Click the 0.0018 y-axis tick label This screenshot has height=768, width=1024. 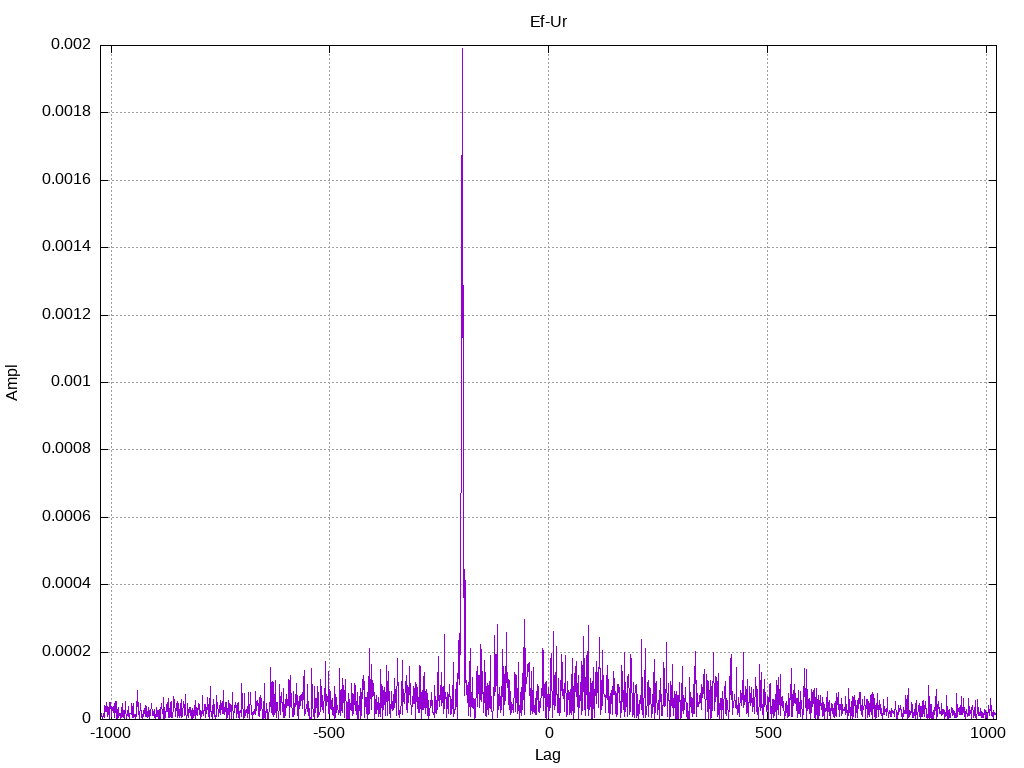point(67,111)
